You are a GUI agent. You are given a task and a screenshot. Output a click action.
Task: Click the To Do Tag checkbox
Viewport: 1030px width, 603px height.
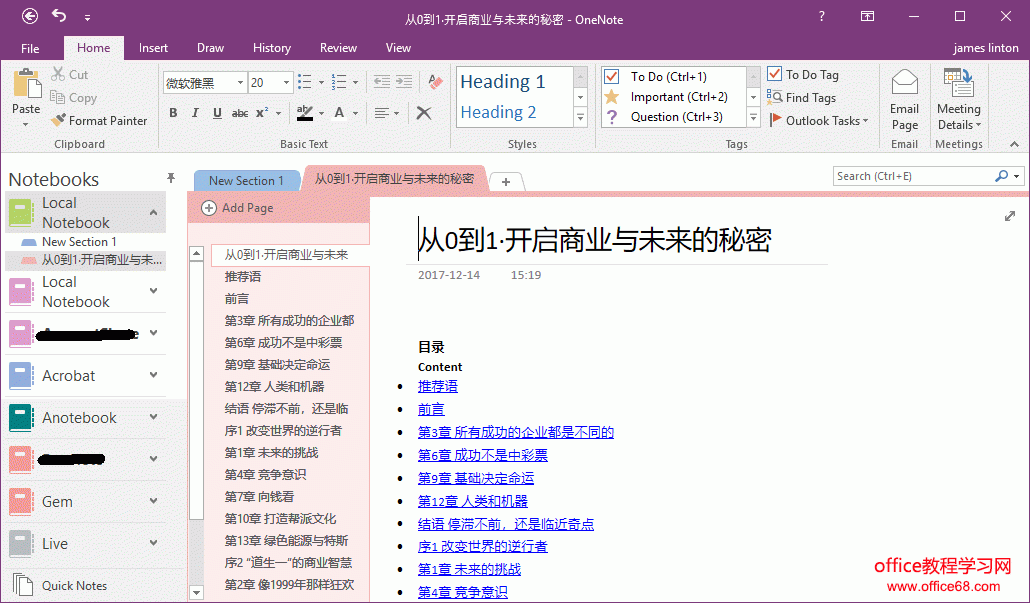(x=775, y=74)
